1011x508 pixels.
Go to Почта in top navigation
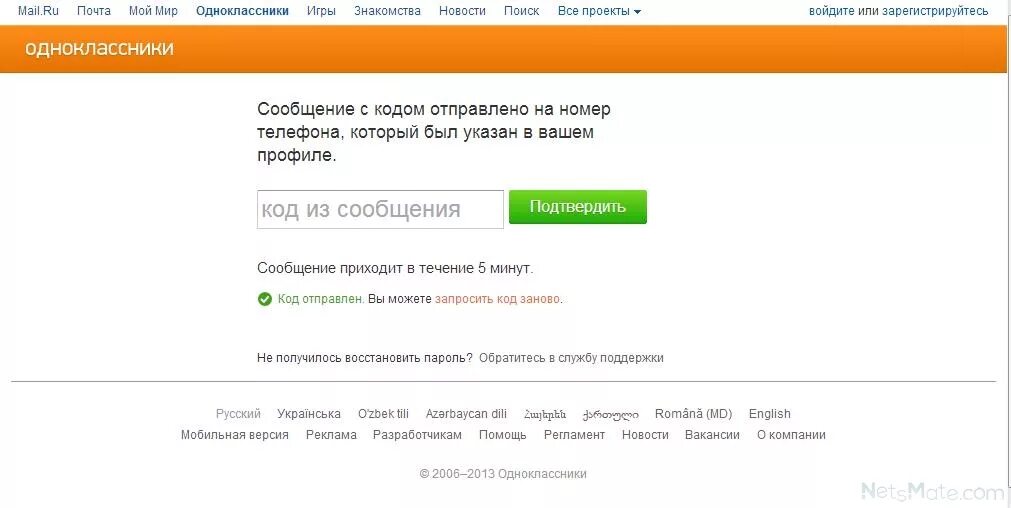[93, 11]
